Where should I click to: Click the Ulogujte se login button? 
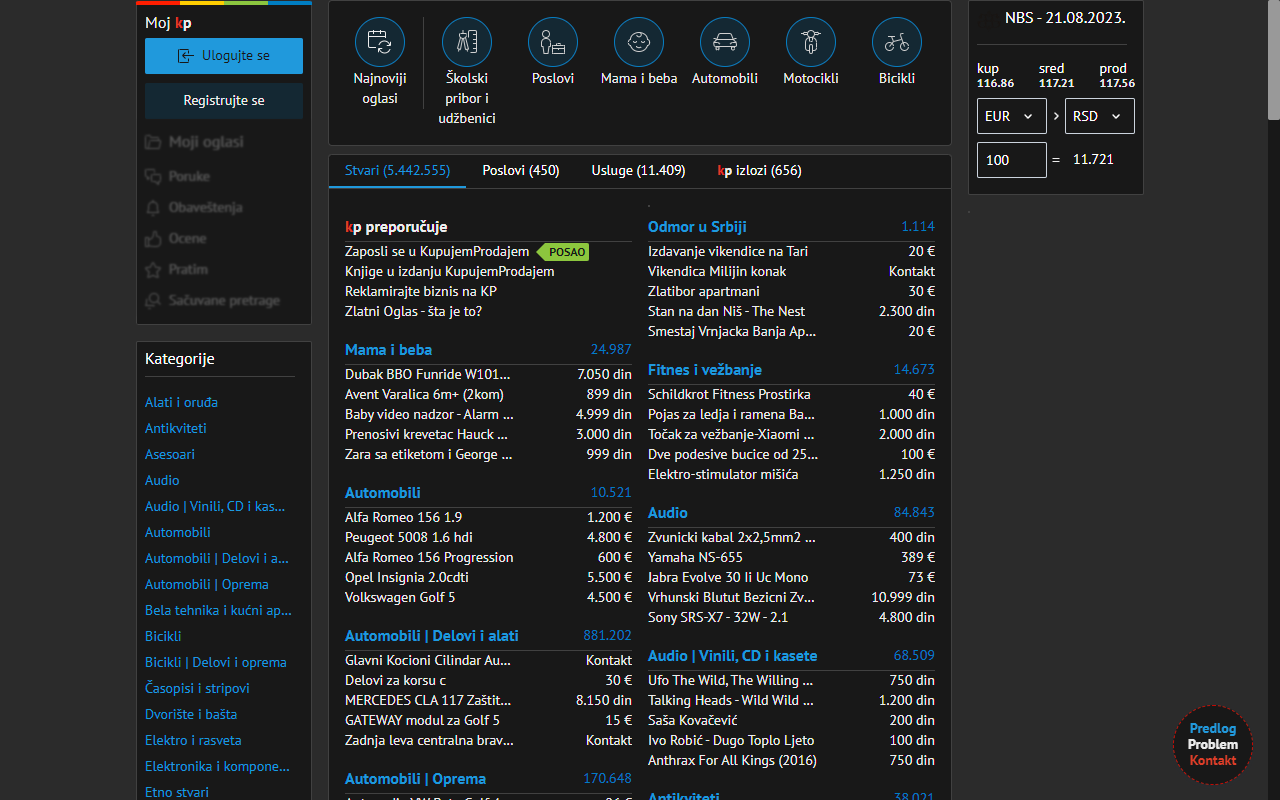224,56
